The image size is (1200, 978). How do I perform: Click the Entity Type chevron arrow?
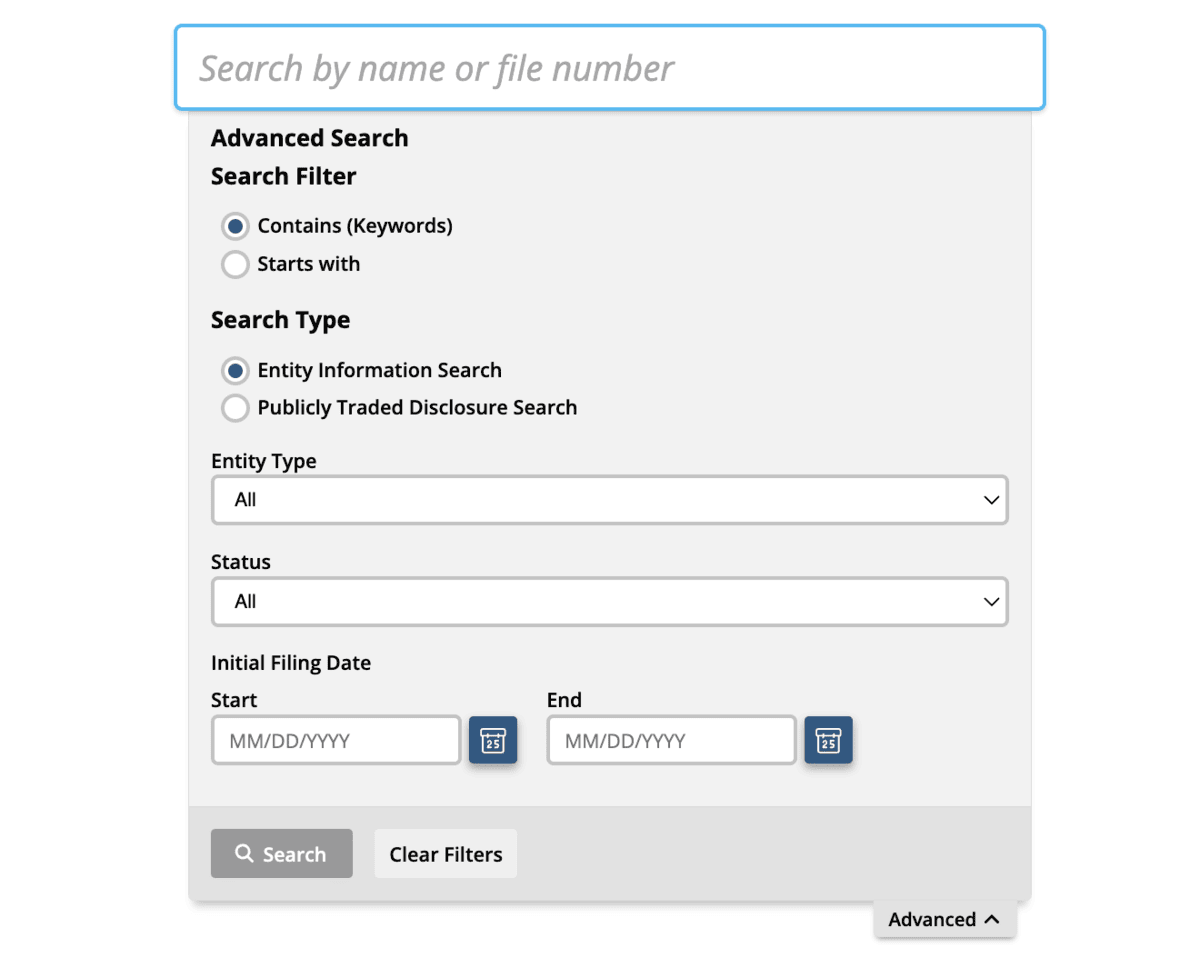point(991,500)
